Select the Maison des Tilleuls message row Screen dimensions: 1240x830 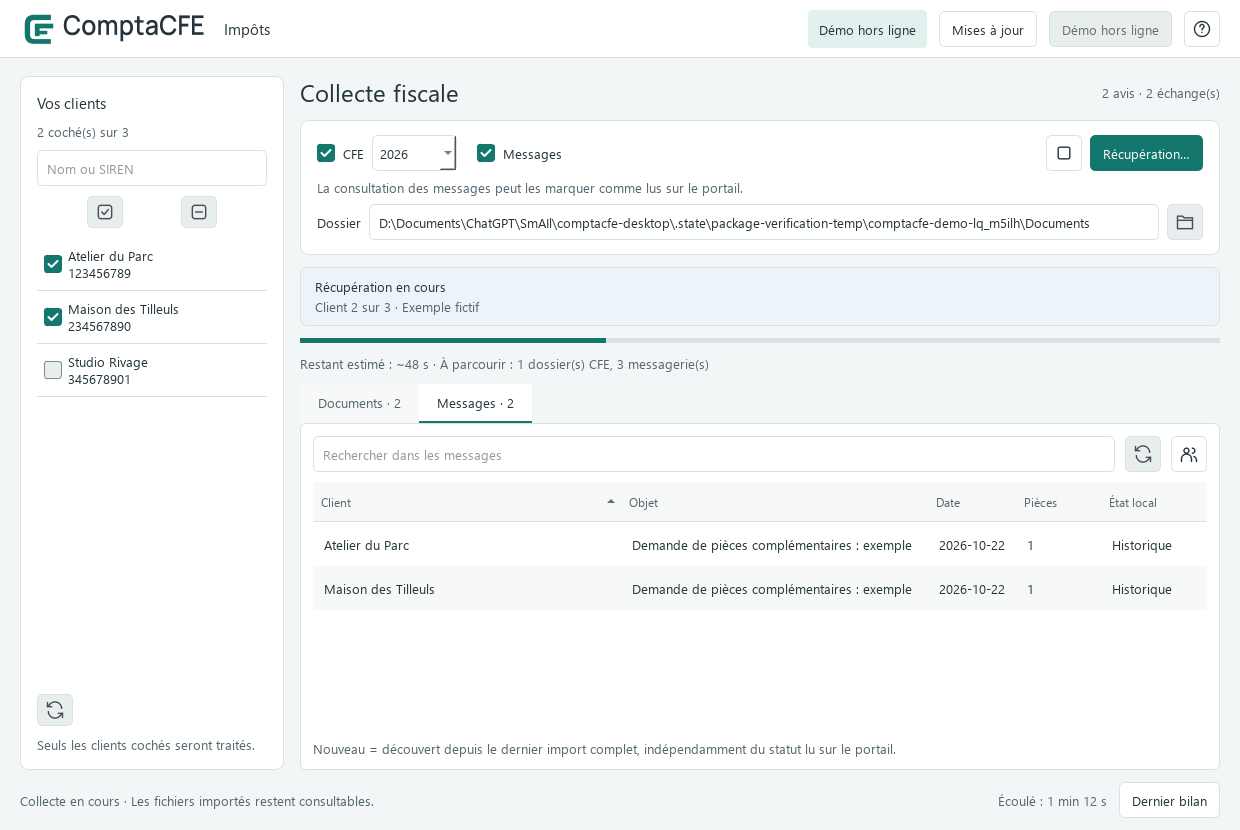coord(760,589)
